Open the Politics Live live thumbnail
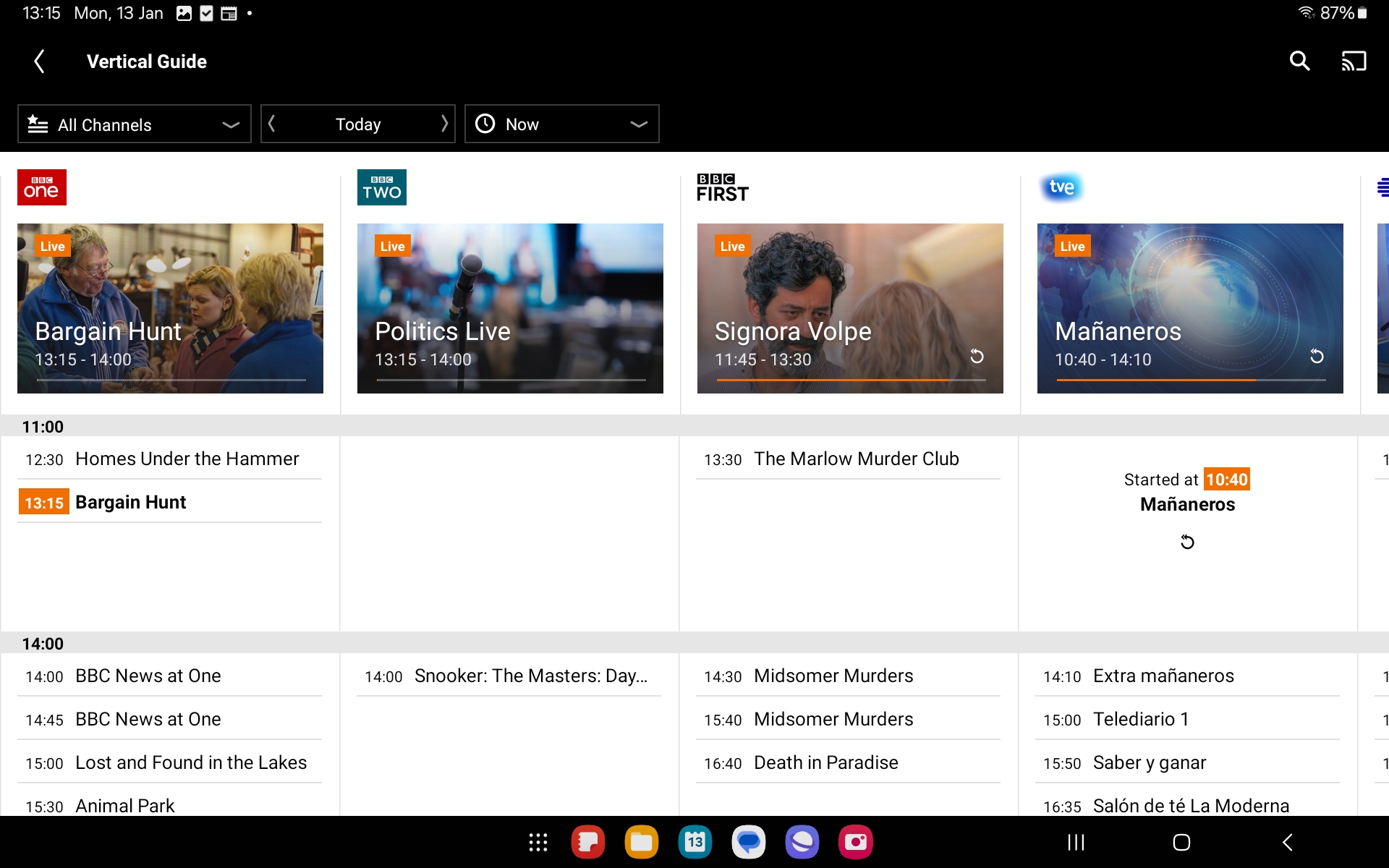 tap(510, 307)
